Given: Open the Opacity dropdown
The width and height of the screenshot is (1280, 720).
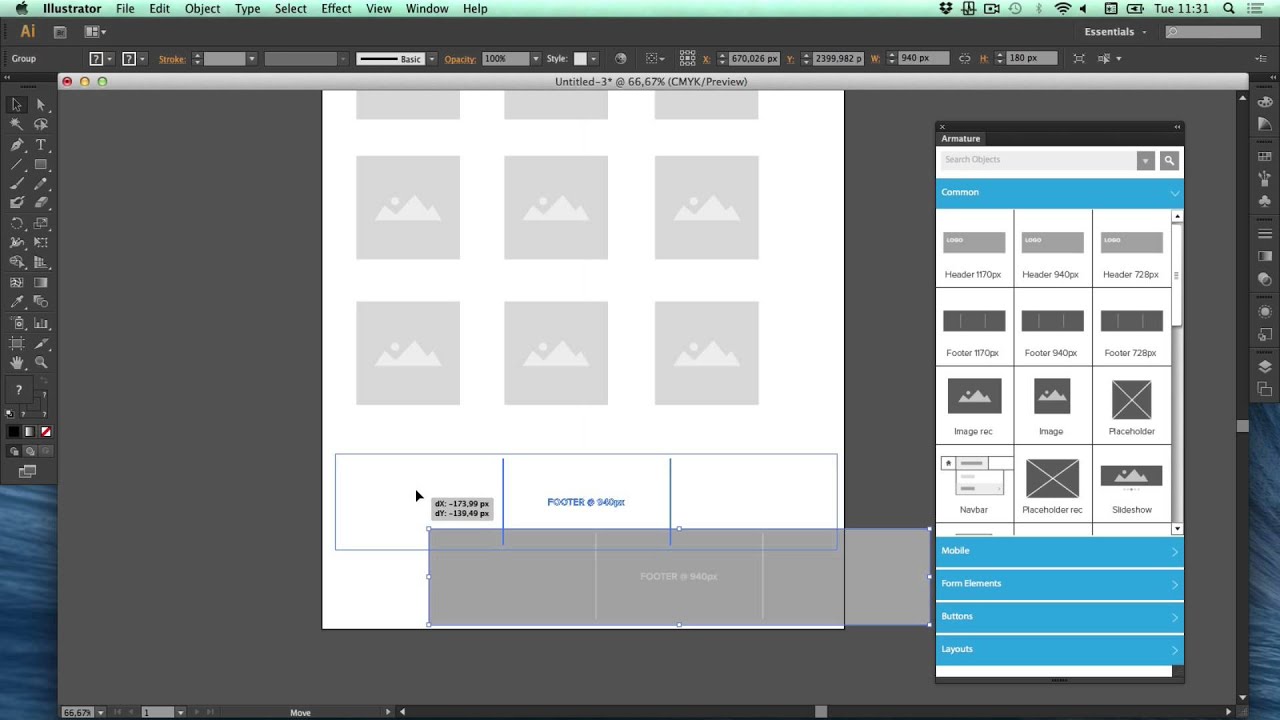Looking at the screenshot, I should [536, 59].
